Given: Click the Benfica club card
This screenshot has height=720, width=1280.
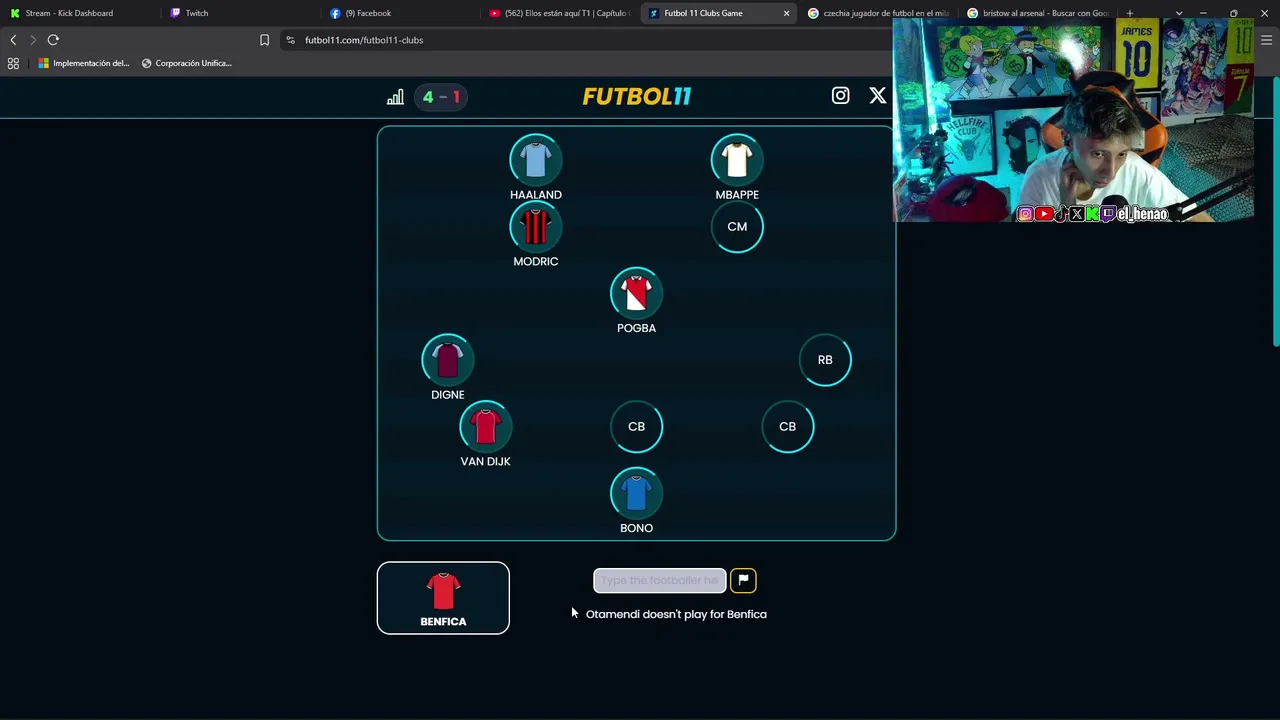Looking at the screenshot, I should coord(443,598).
